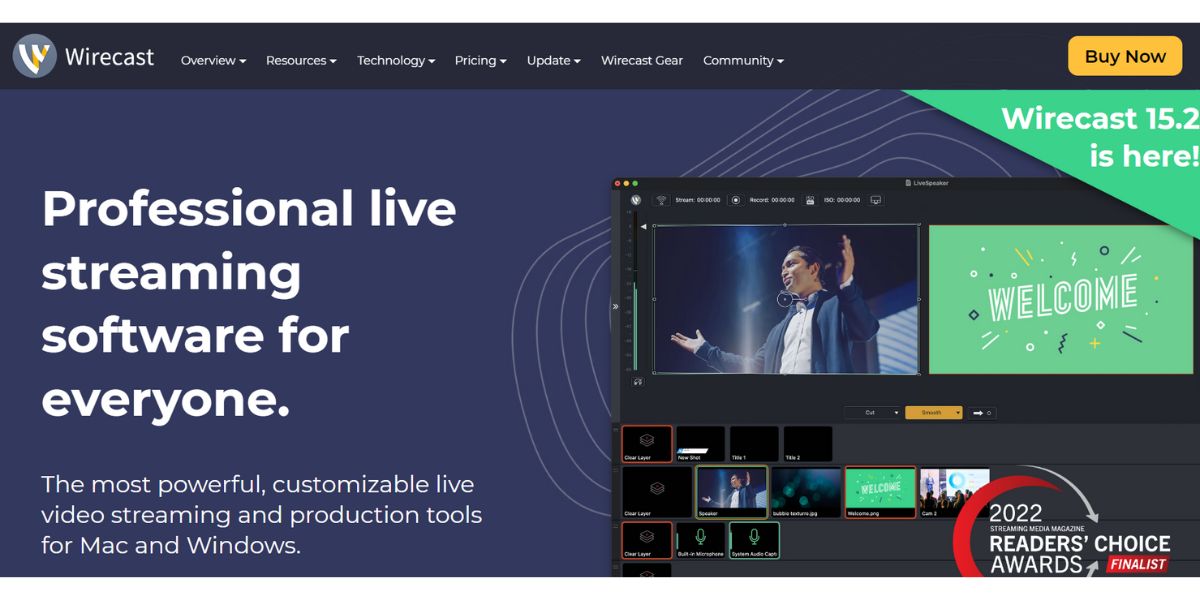Select the Speaker shot thumbnail
Image resolution: width=1200 pixels, height=600 pixels.
click(732, 490)
